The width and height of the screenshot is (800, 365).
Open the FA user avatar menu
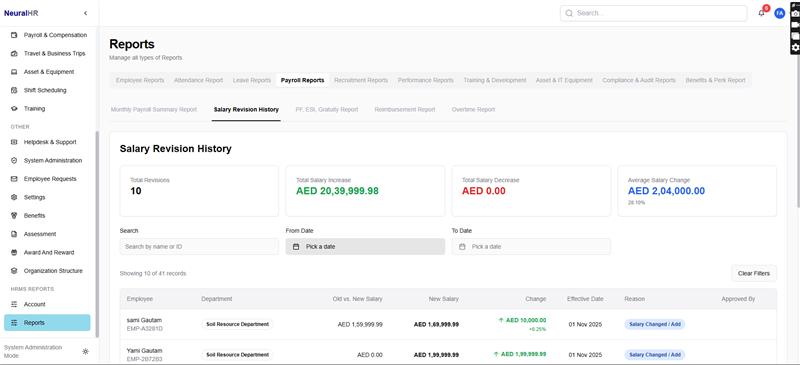pyautogui.click(x=779, y=13)
